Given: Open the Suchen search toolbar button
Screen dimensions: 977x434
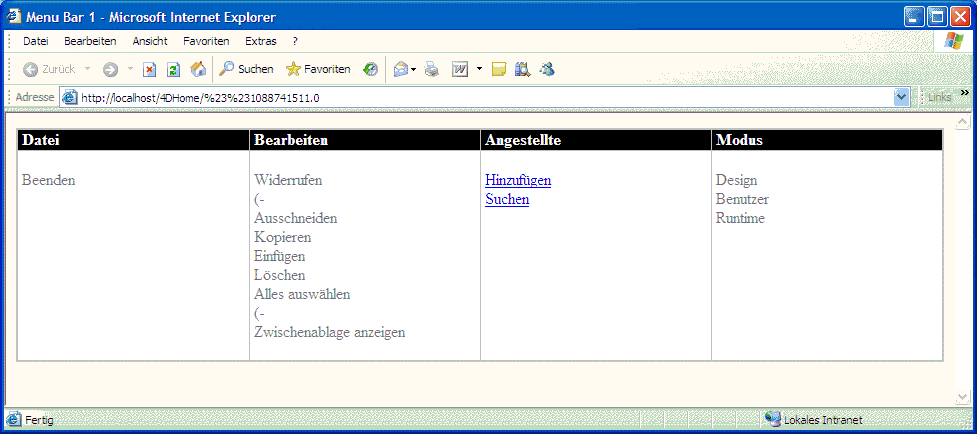Looking at the screenshot, I should tap(246, 69).
